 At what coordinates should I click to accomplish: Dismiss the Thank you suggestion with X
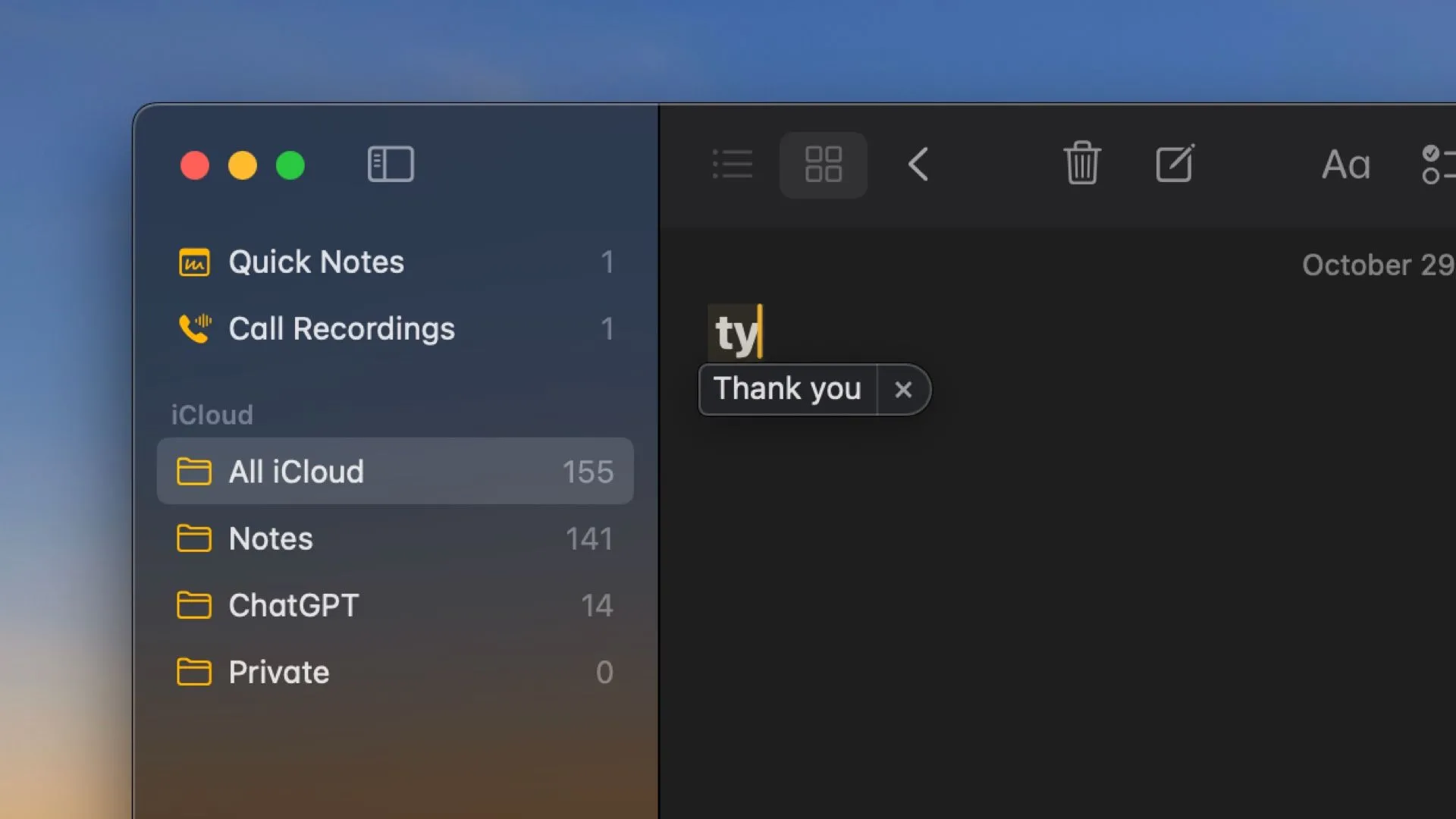(902, 390)
